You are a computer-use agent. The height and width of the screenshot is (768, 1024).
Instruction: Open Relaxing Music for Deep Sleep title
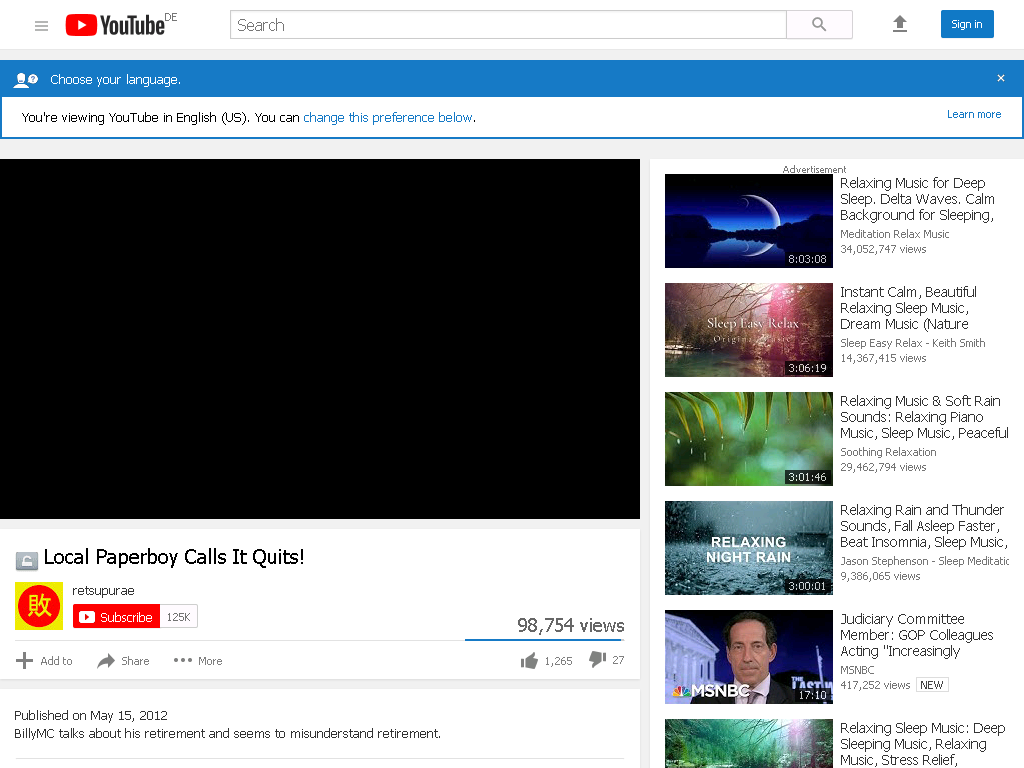pyautogui.click(x=917, y=199)
